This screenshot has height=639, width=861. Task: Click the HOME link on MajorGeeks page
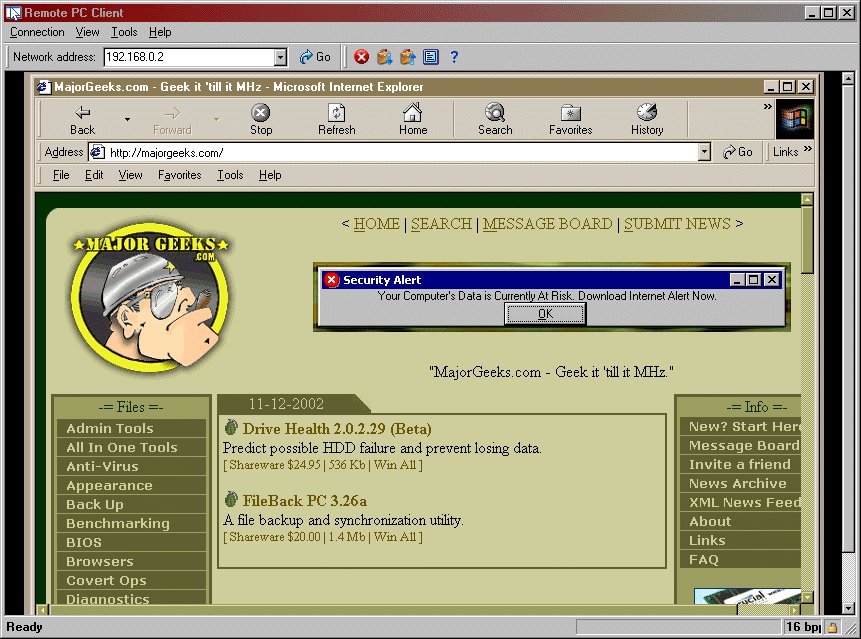[377, 224]
